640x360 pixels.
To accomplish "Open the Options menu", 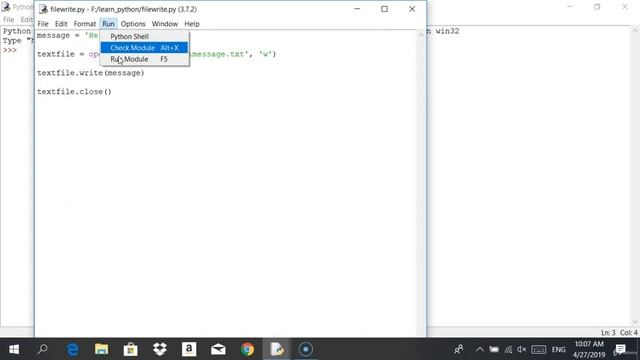I will (x=133, y=24).
